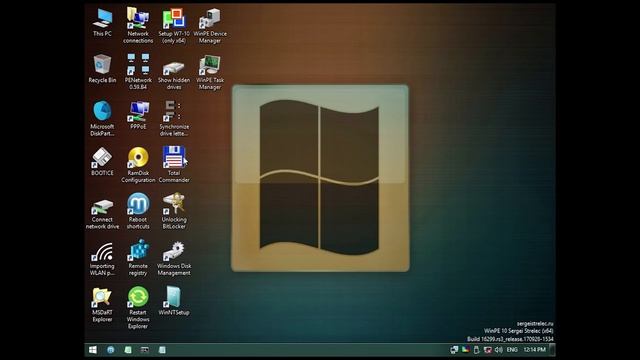The image size is (640, 360).
Task: Click Restart Windows Explorer icon
Action: (138, 308)
